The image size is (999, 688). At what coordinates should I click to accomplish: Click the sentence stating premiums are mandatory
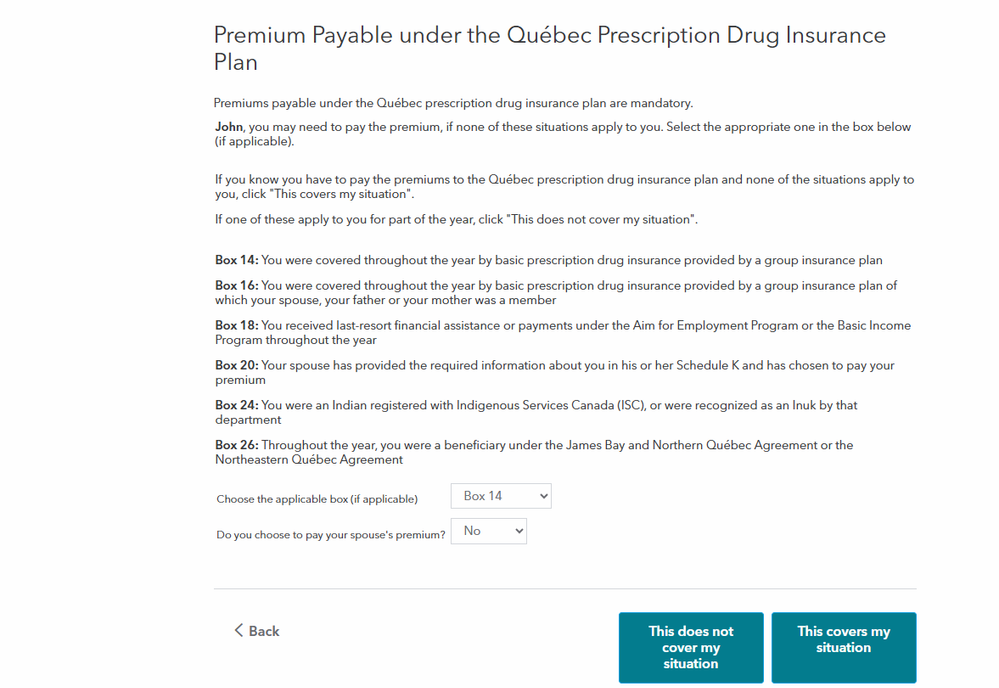click(453, 103)
